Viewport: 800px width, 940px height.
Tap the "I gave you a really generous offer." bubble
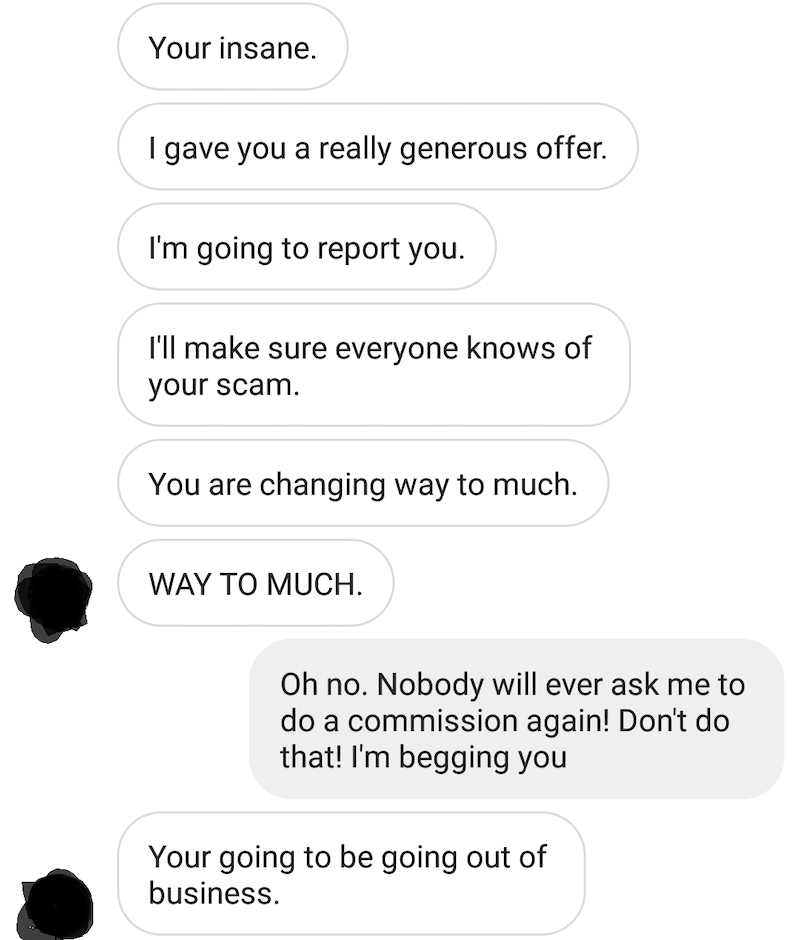pyautogui.click(x=378, y=147)
